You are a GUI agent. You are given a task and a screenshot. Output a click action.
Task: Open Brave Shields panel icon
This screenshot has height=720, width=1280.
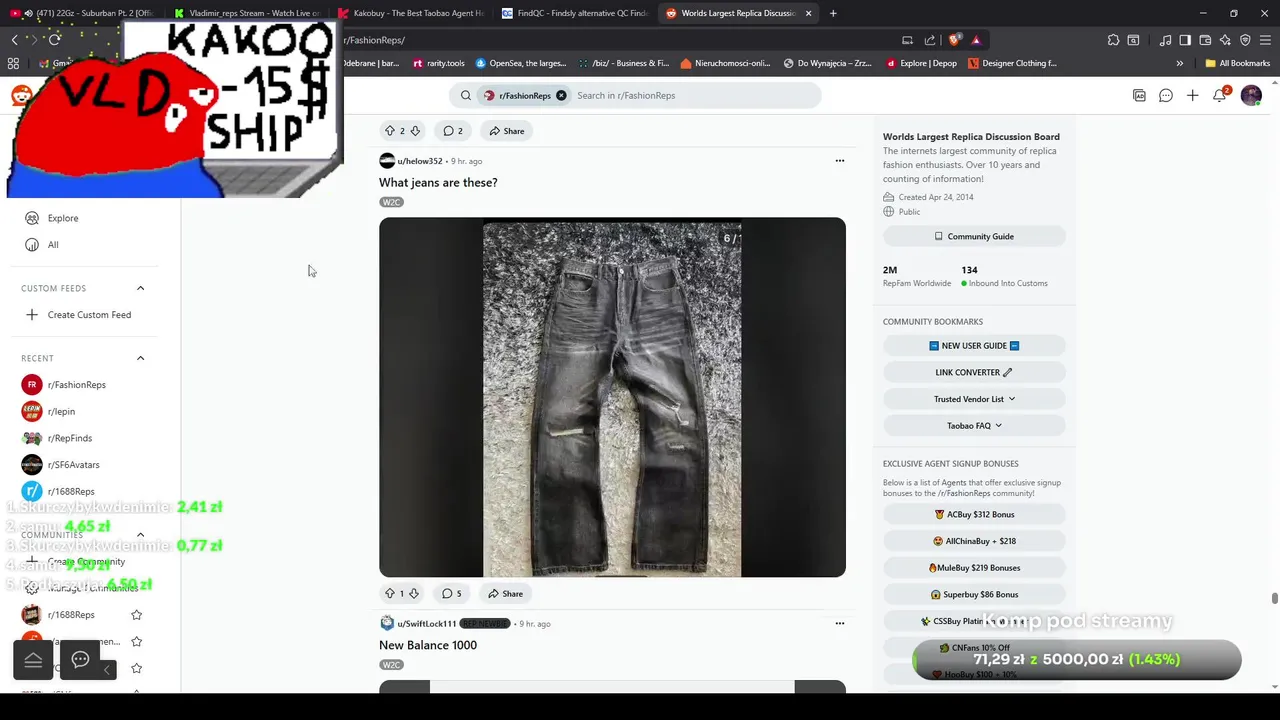coord(955,40)
